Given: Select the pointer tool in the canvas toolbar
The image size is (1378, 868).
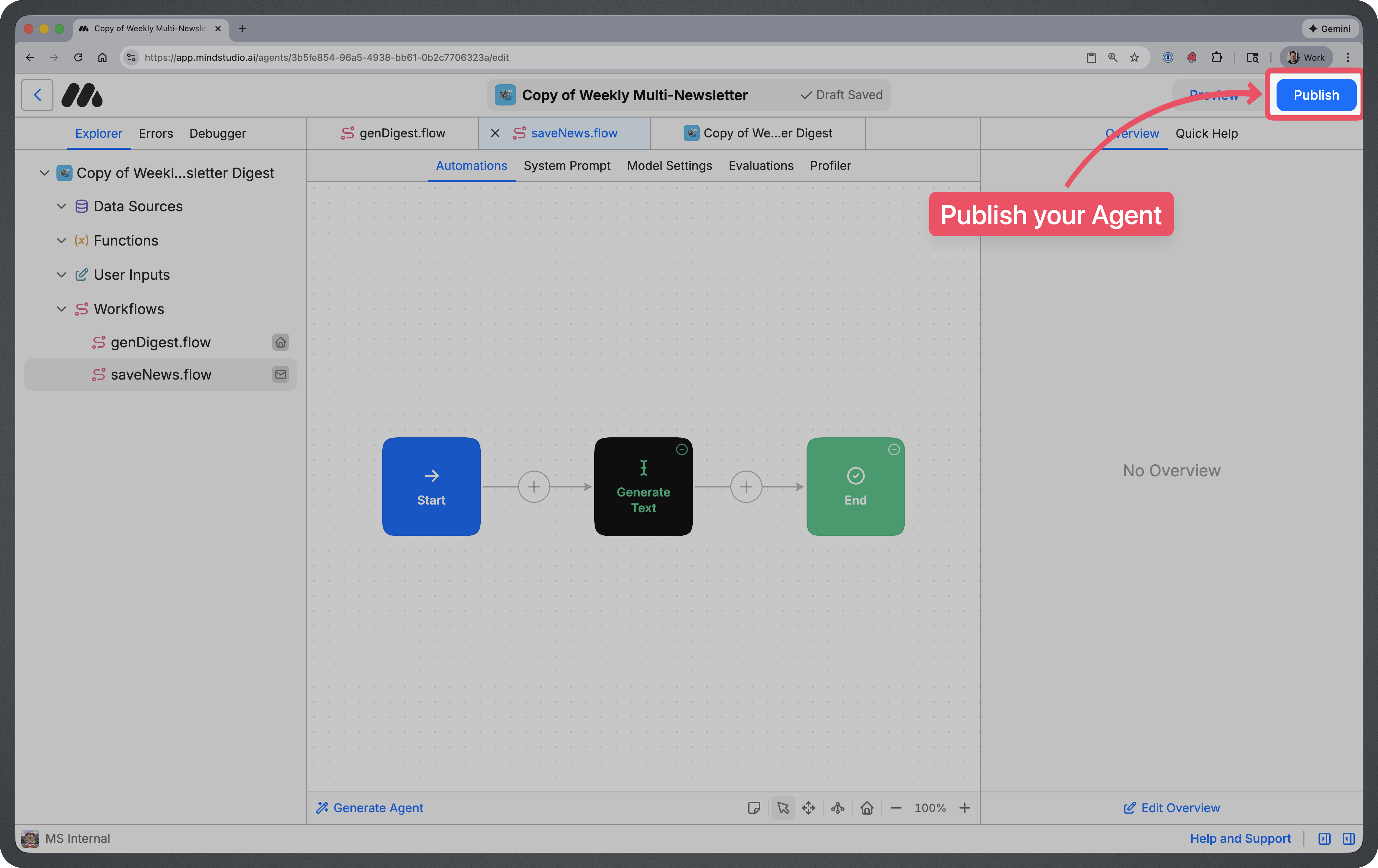Looking at the screenshot, I should coord(783,808).
